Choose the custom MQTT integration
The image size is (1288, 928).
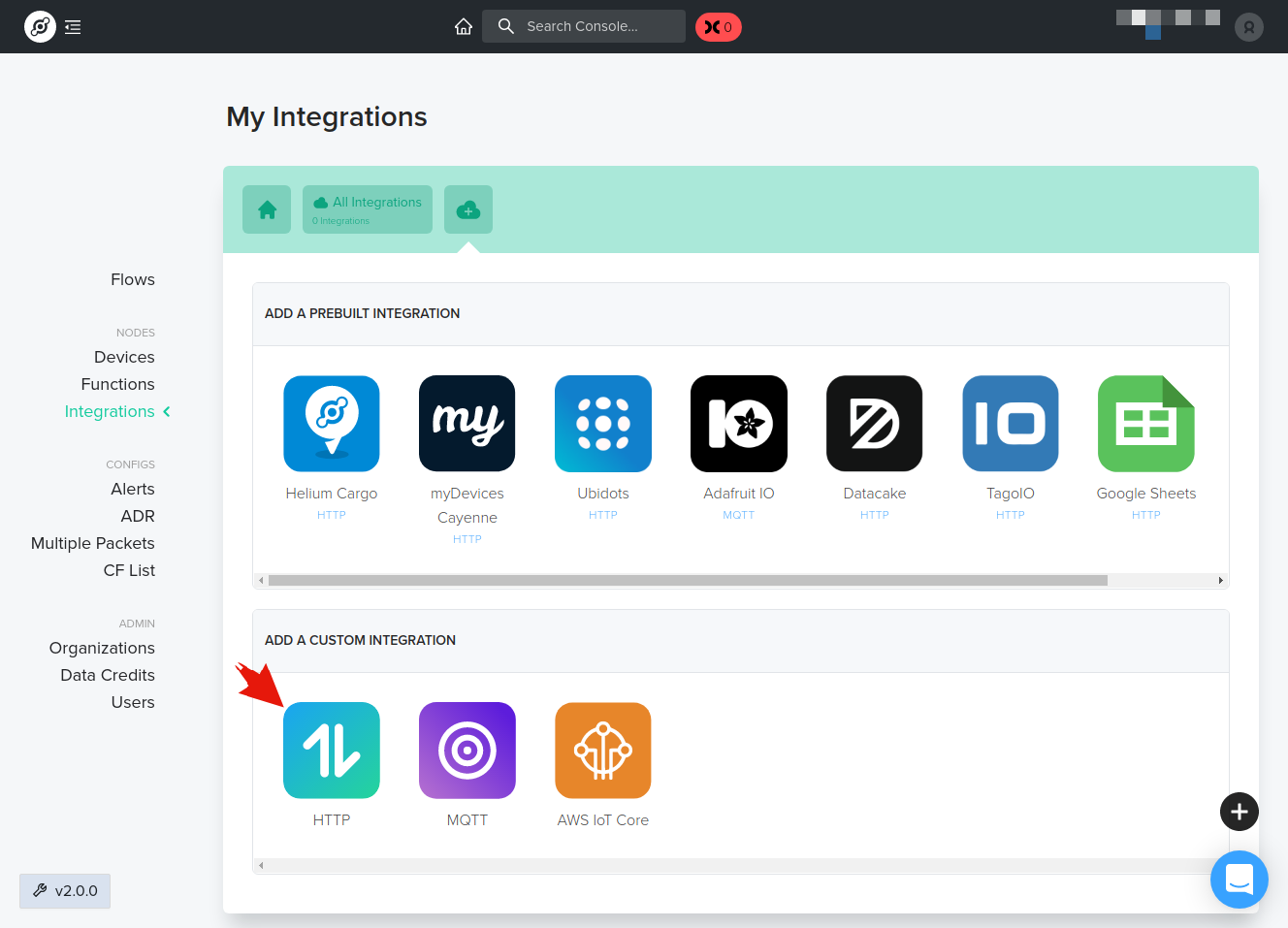pos(467,751)
